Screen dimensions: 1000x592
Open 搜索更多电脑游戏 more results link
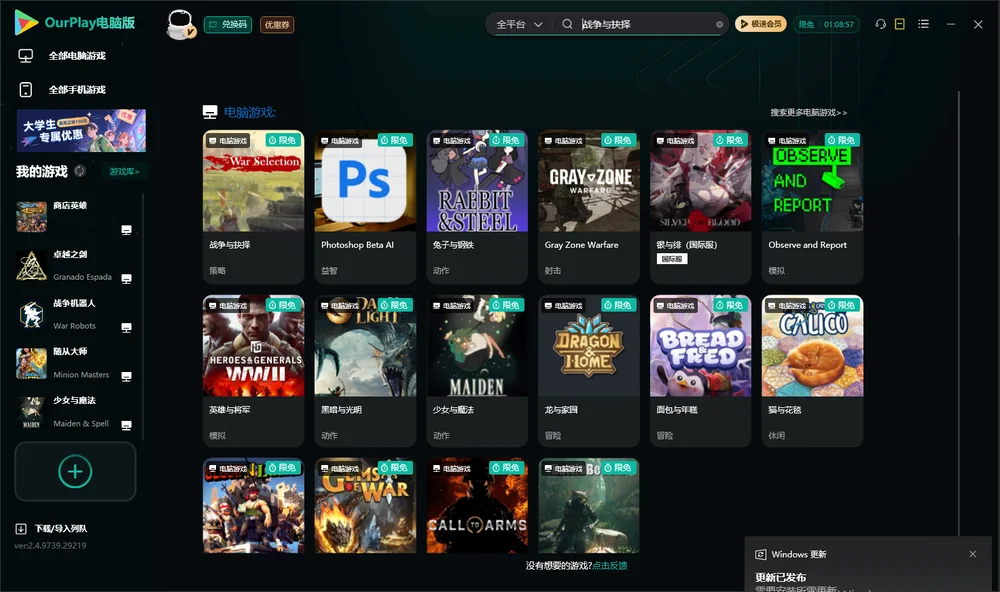click(808, 112)
